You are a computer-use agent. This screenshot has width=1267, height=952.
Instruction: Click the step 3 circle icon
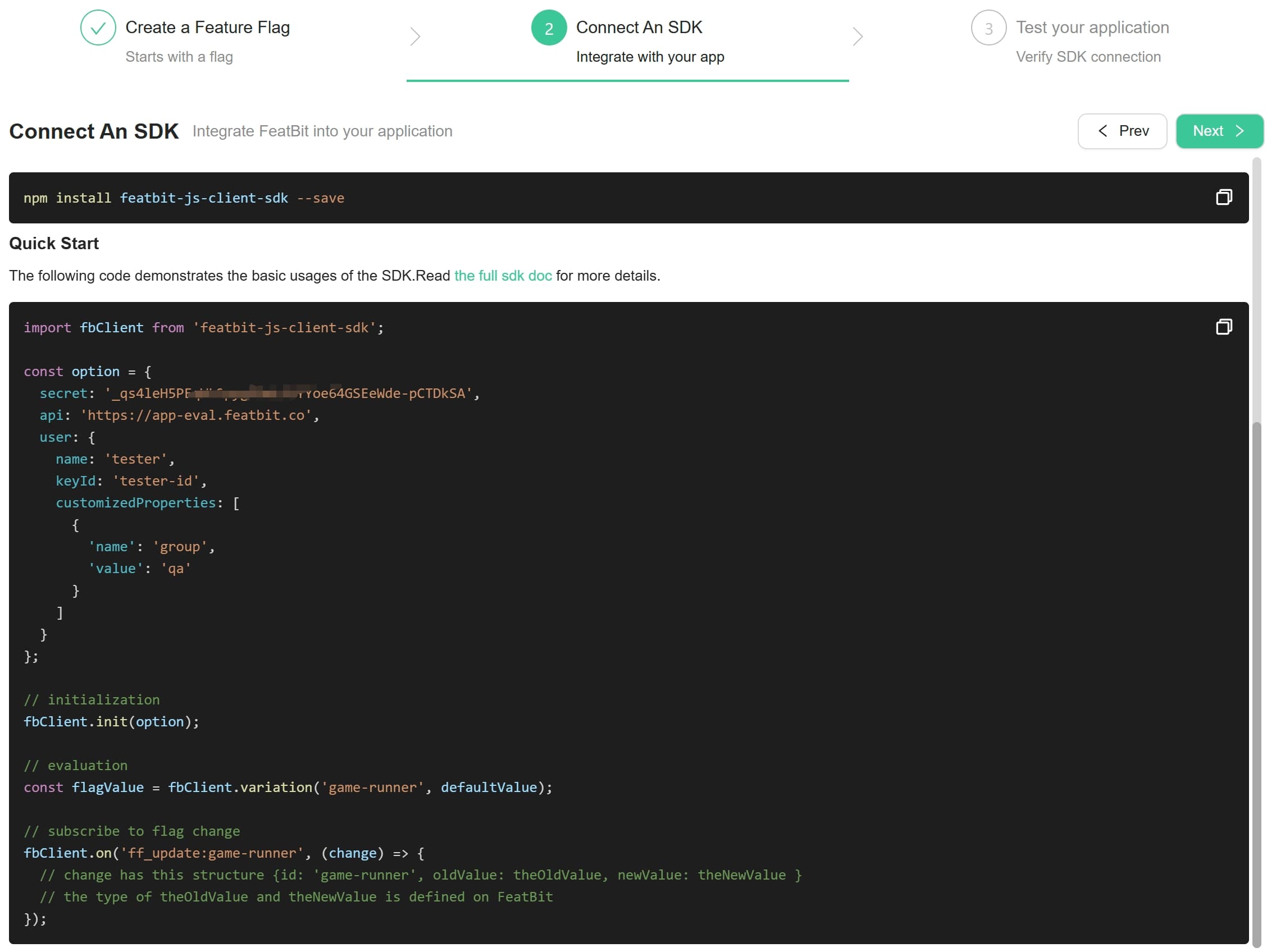pyautogui.click(x=988, y=28)
